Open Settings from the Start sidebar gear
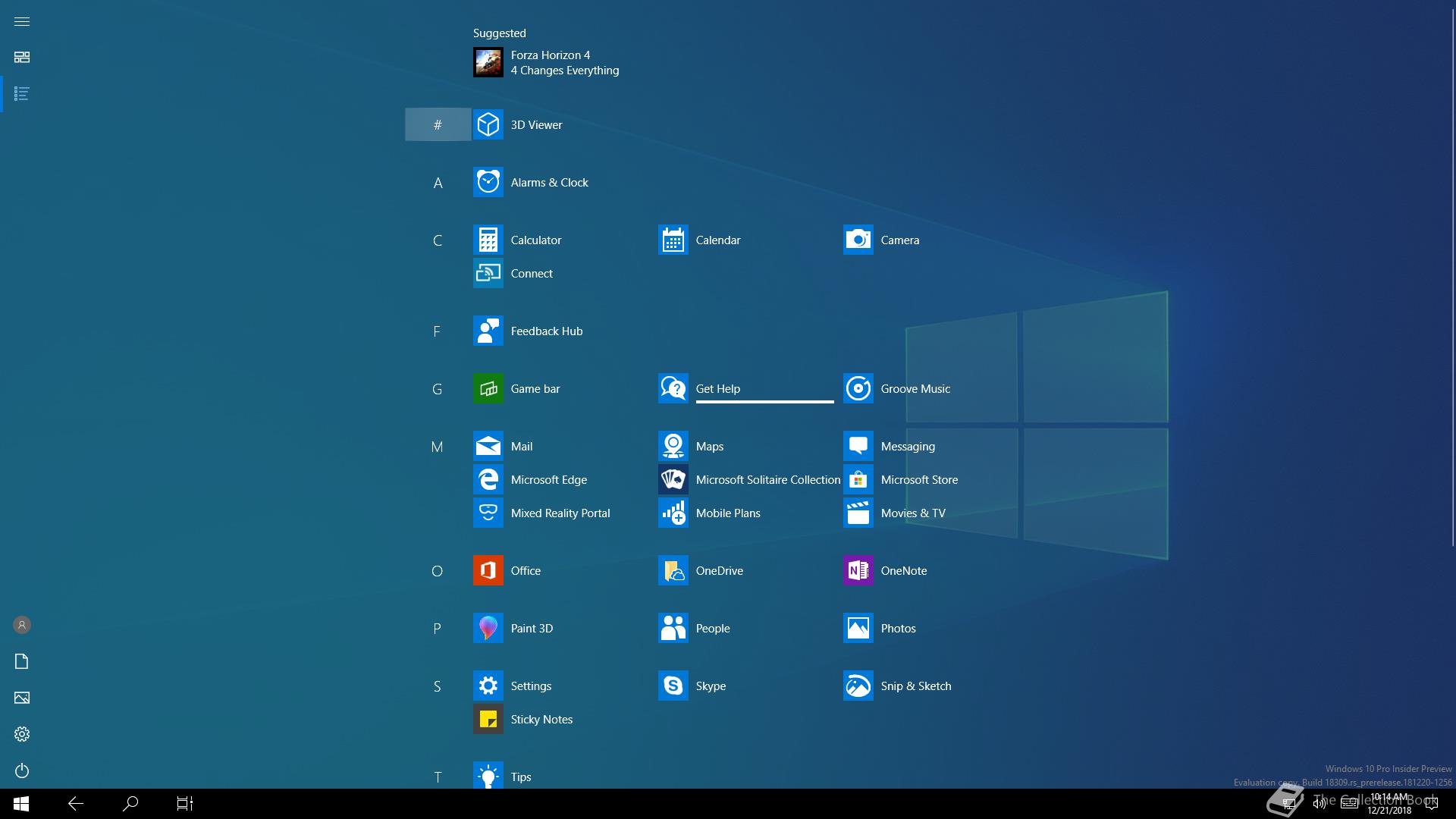 [x=22, y=734]
